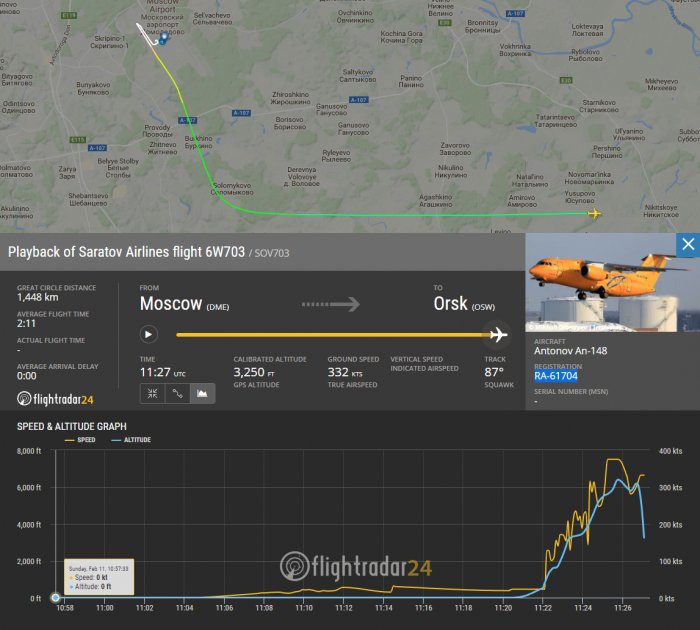Close the flight playback panel

click(x=687, y=245)
